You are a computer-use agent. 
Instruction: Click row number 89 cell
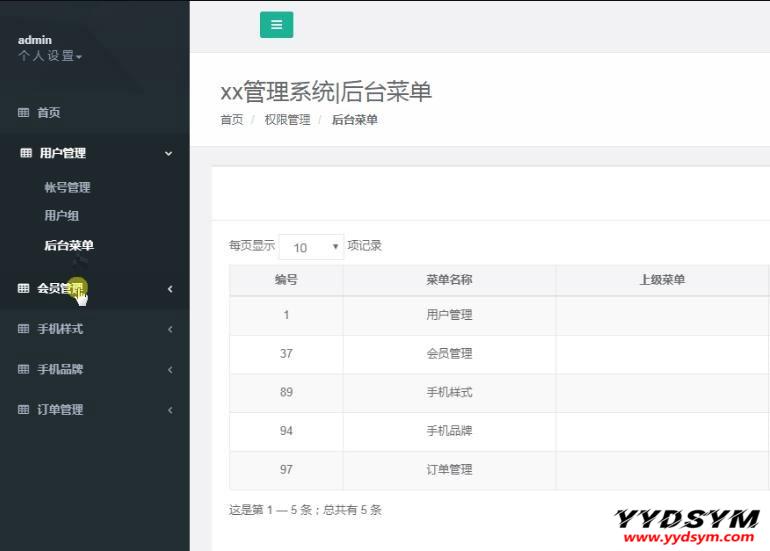pyautogui.click(x=286, y=392)
